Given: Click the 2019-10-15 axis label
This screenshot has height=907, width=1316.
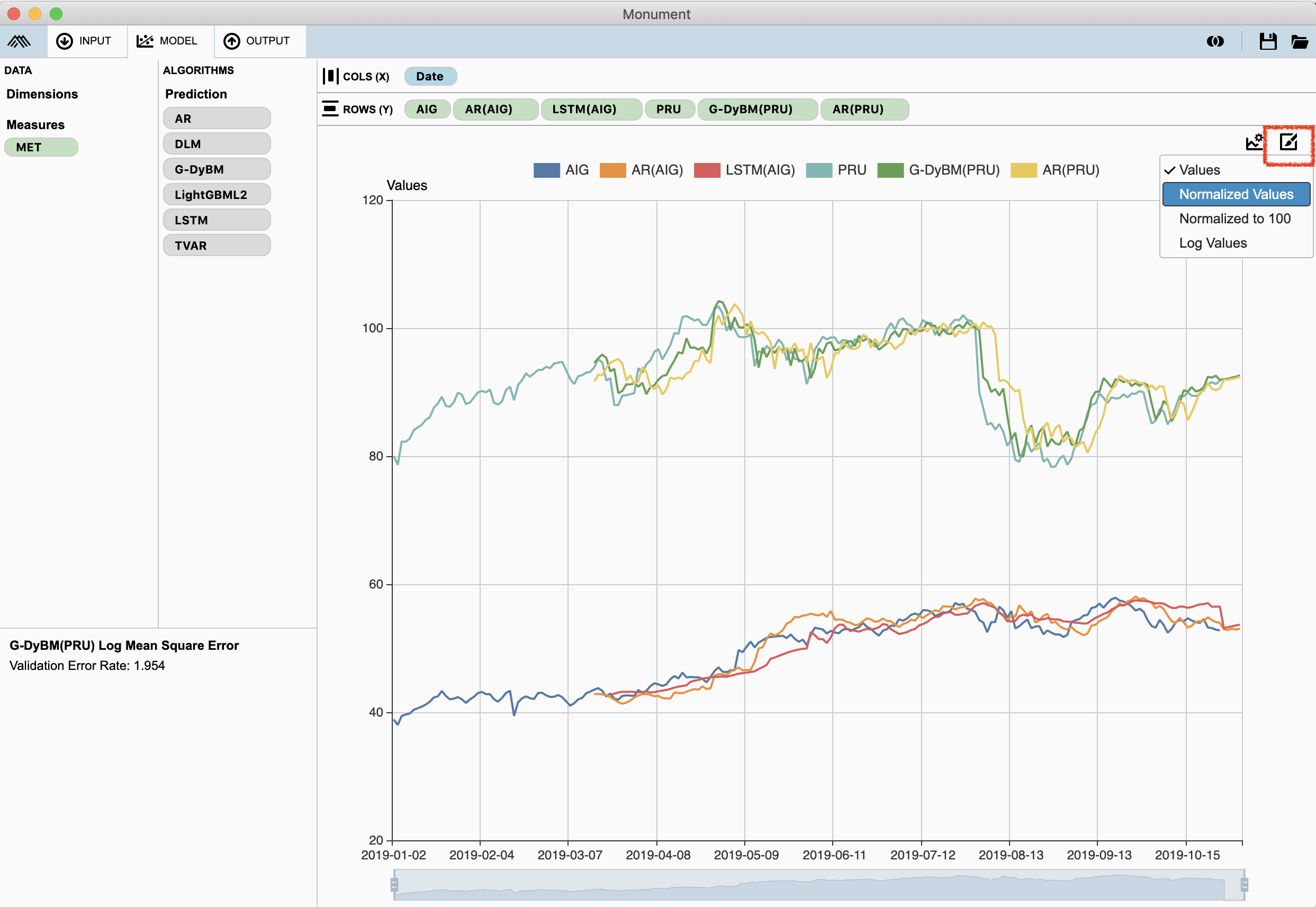Looking at the screenshot, I should (1187, 855).
